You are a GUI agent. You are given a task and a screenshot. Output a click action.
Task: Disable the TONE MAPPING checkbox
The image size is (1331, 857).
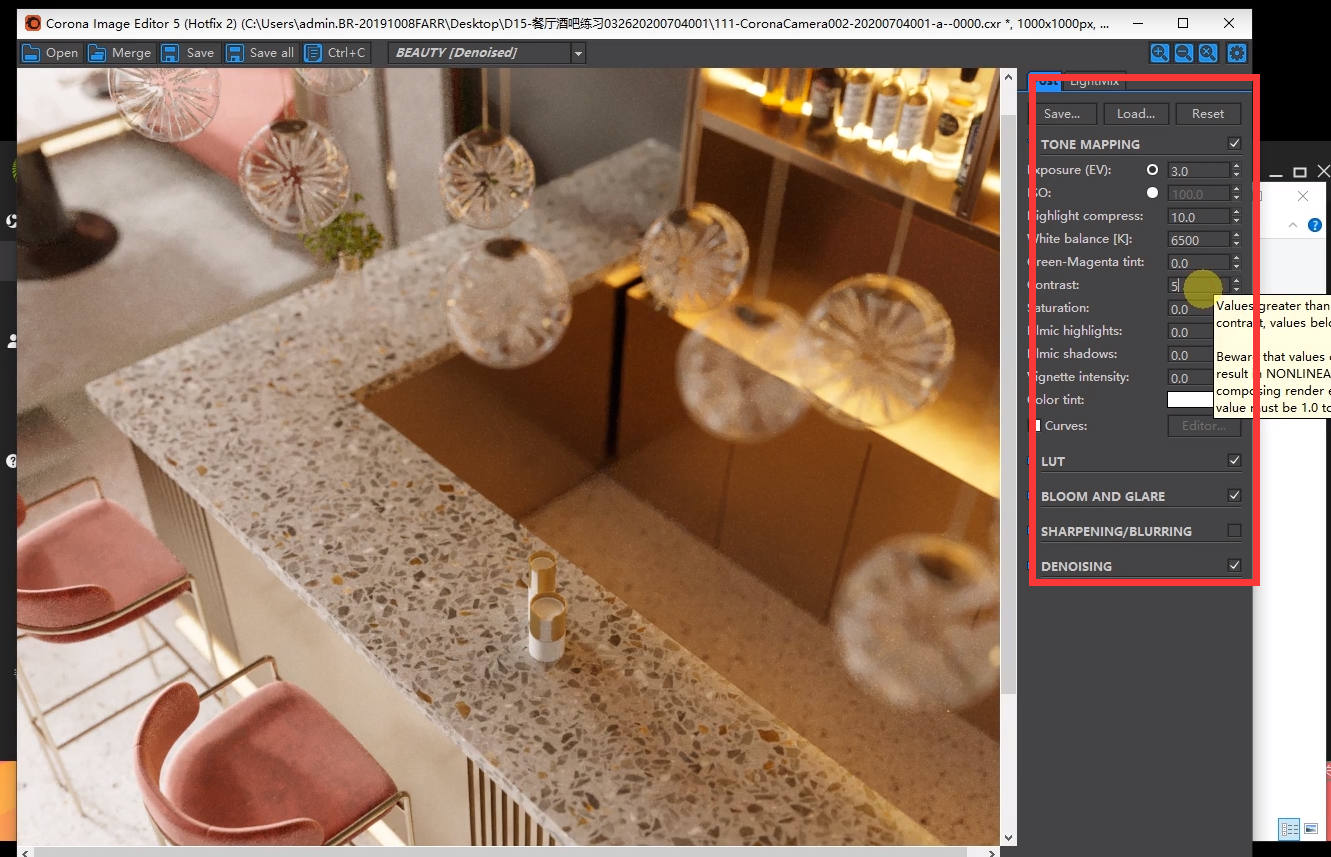click(1234, 144)
